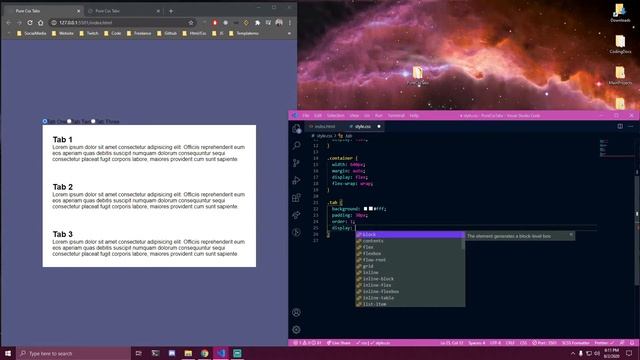Image resolution: width=640 pixels, height=360 pixels.
Task: Open a new Chrome tab with plus button
Action: 171,11
